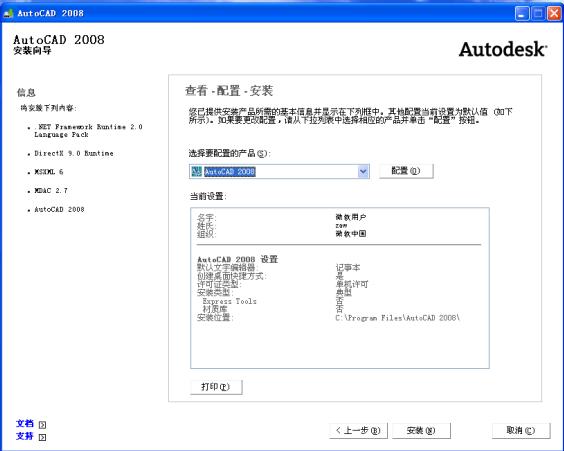Click the 配置(O) configure button
Screen dimensions: 564x451
coord(406,171)
